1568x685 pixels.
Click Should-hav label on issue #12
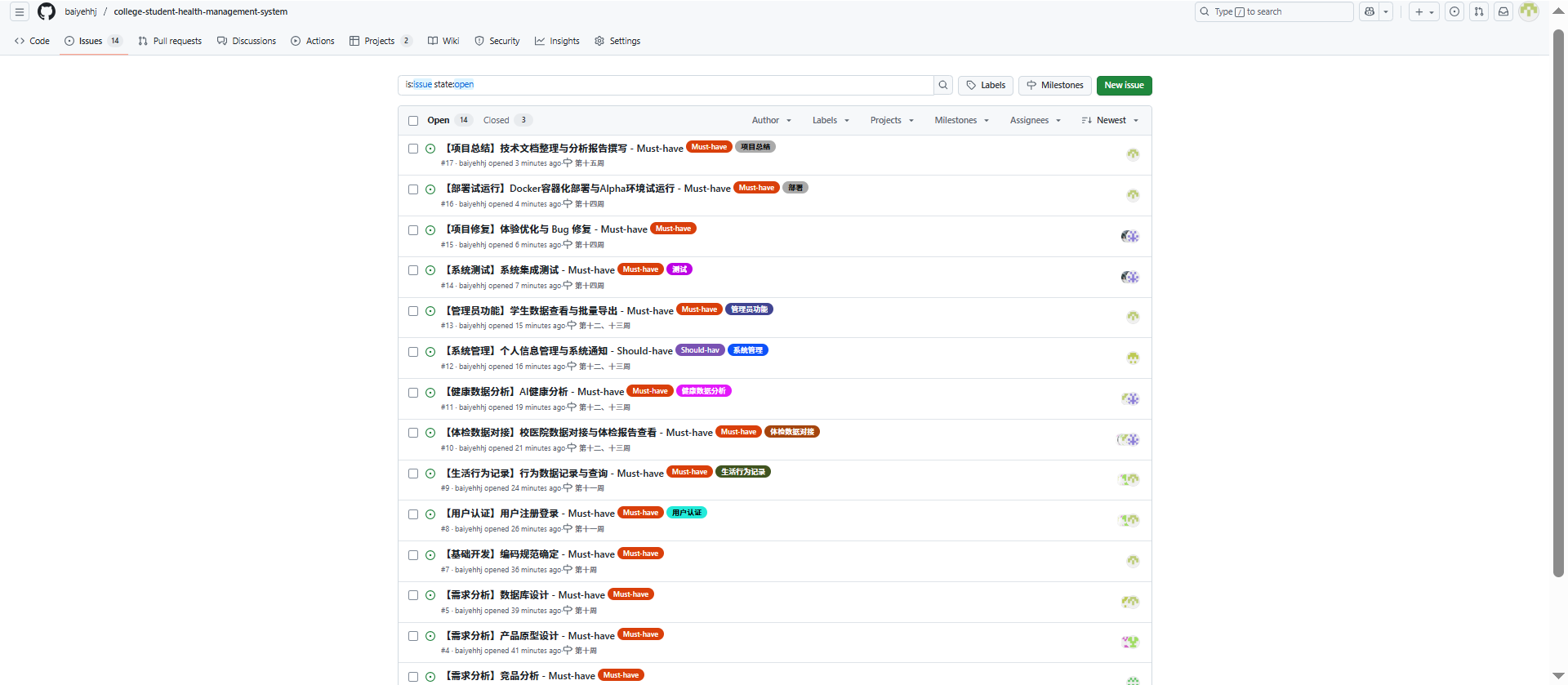(x=700, y=350)
